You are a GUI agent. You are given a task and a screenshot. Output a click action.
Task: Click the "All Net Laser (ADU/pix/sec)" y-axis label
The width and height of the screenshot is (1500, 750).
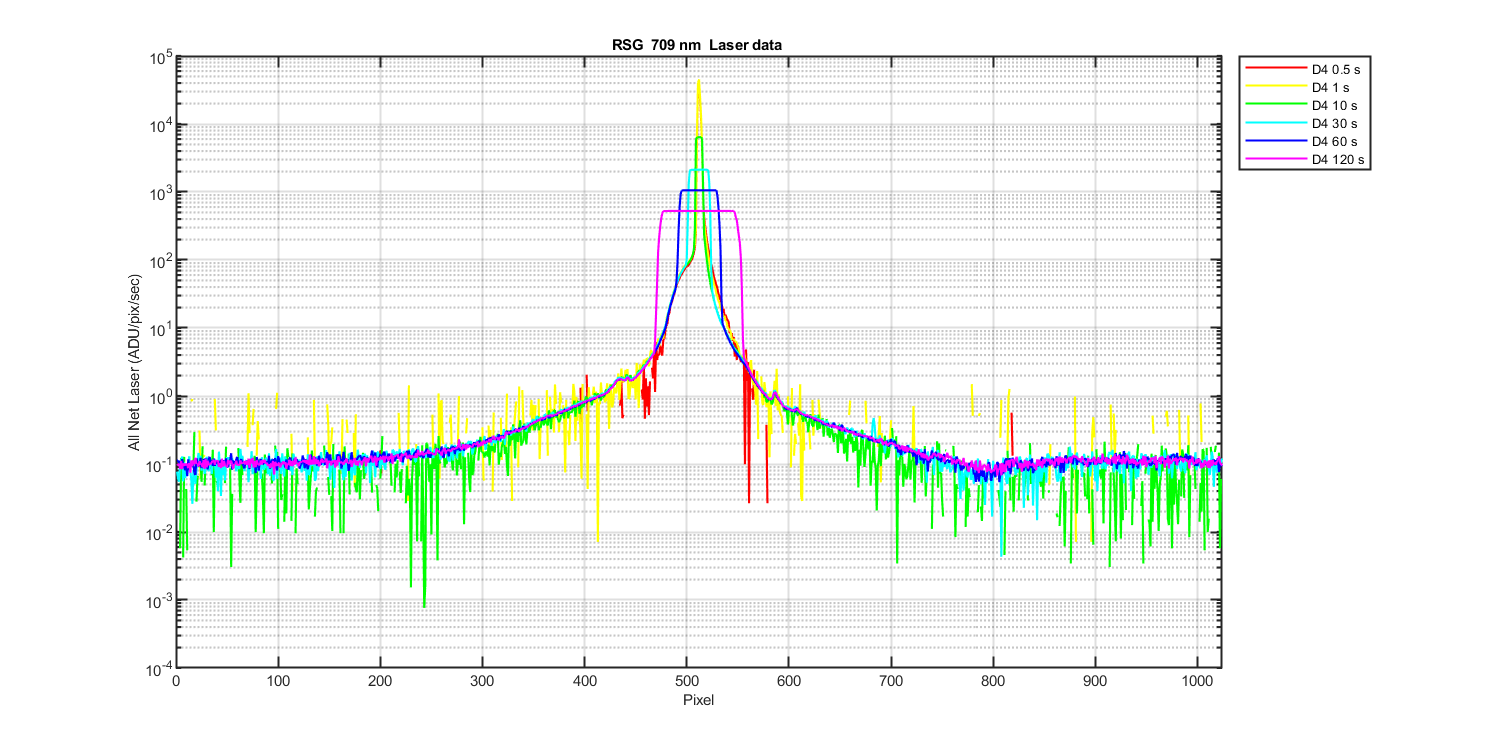pos(134,362)
